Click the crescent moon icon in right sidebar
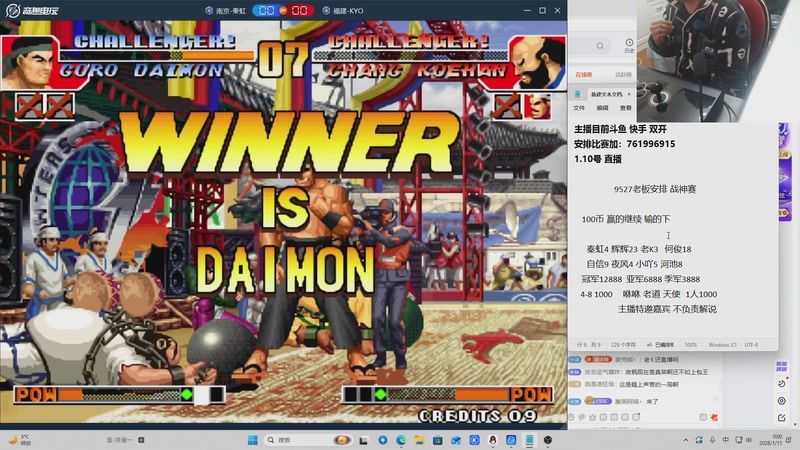This screenshot has width=800, height=450. tap(782, 383)
